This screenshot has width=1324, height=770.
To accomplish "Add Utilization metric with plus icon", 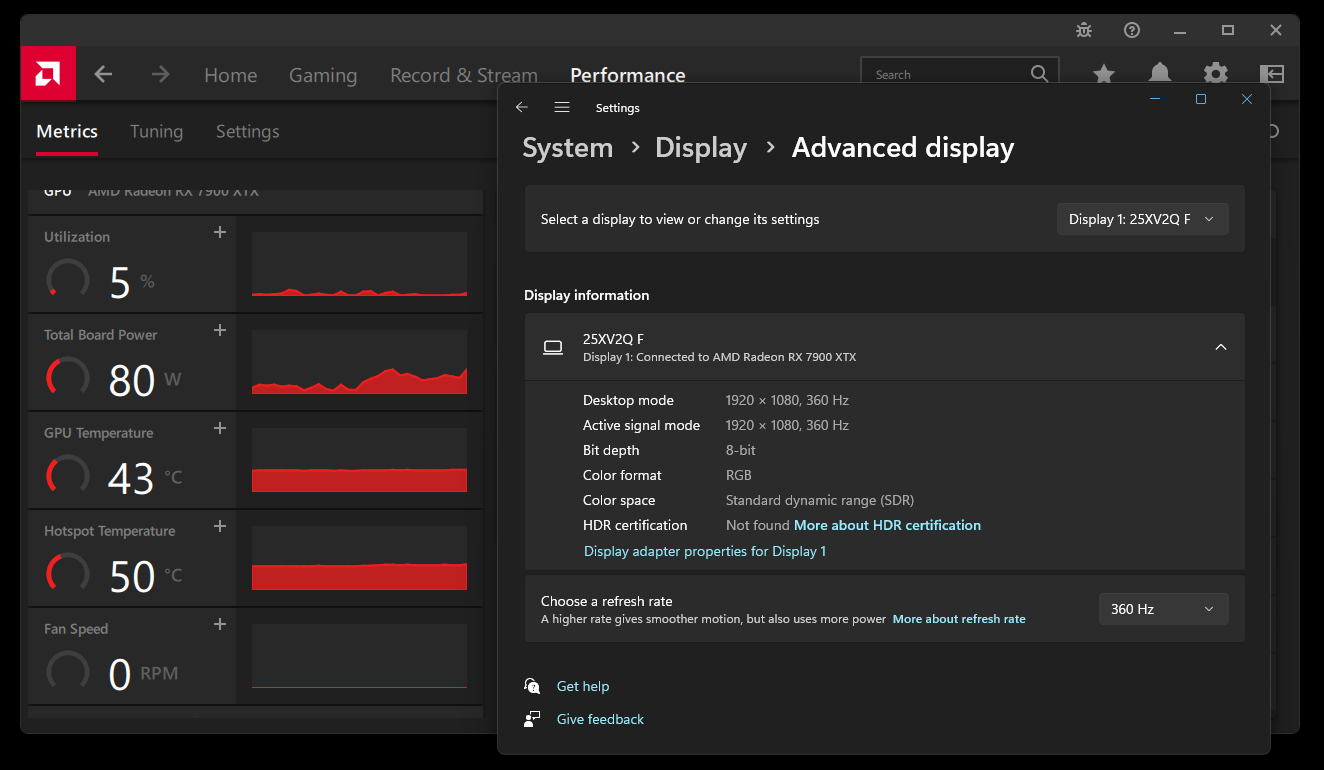I will [220, 233].
